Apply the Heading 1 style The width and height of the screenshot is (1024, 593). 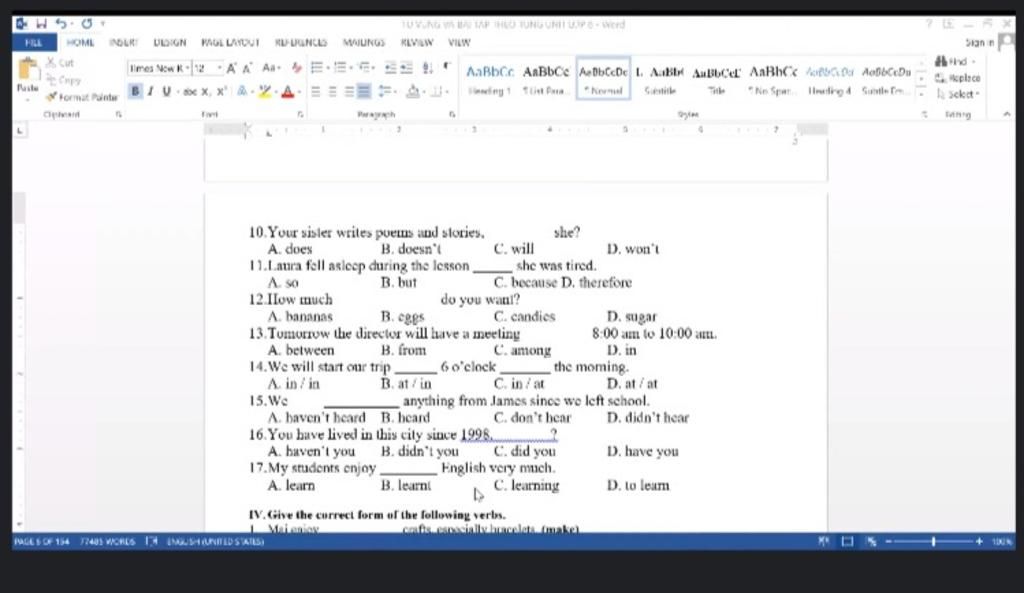click(x=490, y=78)
